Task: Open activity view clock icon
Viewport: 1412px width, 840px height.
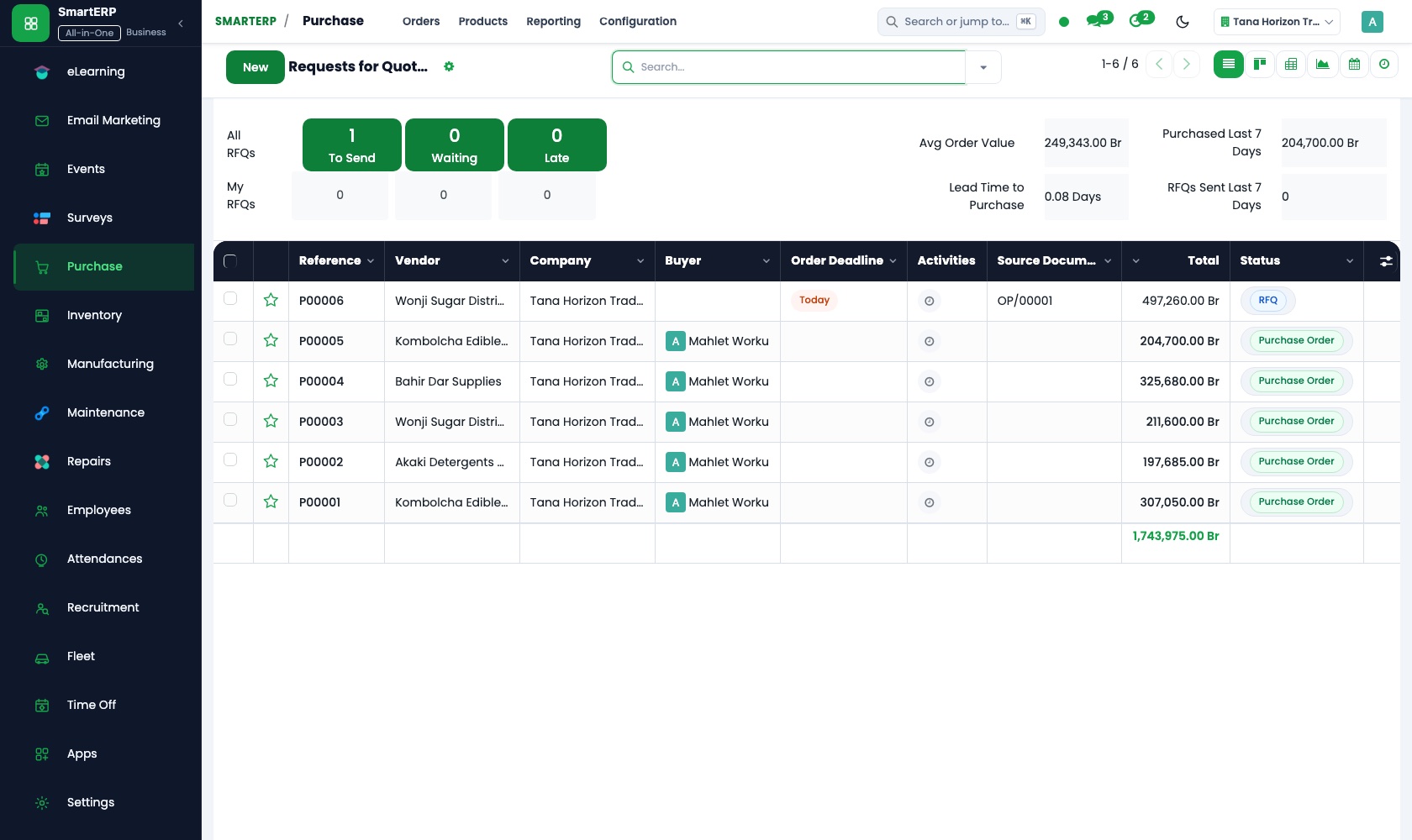Action: point(1384,64)
